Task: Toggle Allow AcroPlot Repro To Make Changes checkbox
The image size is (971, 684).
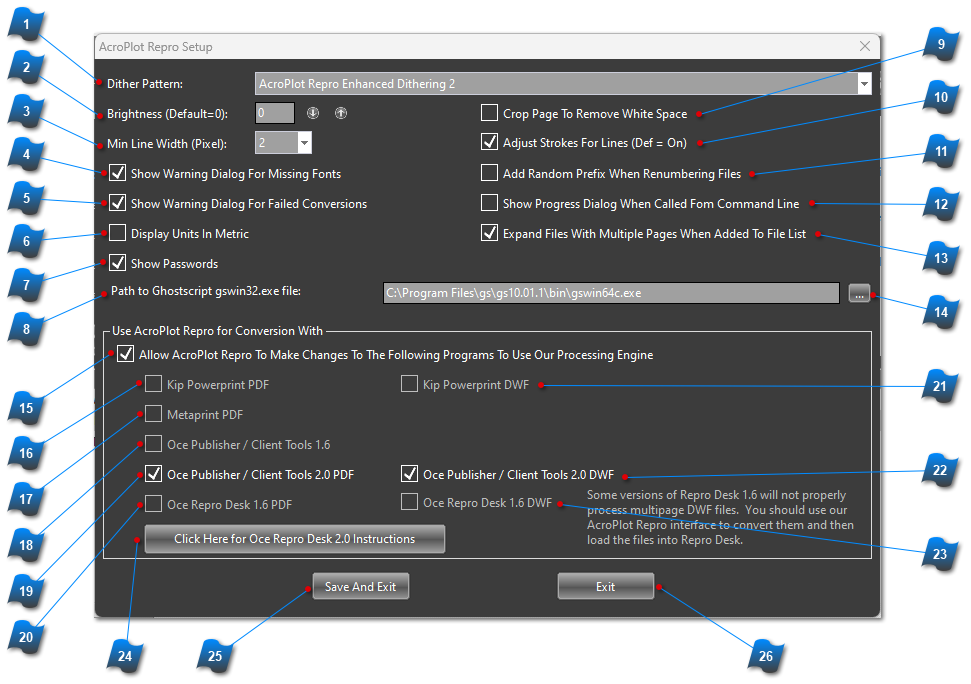Action: tap(126, 354)
